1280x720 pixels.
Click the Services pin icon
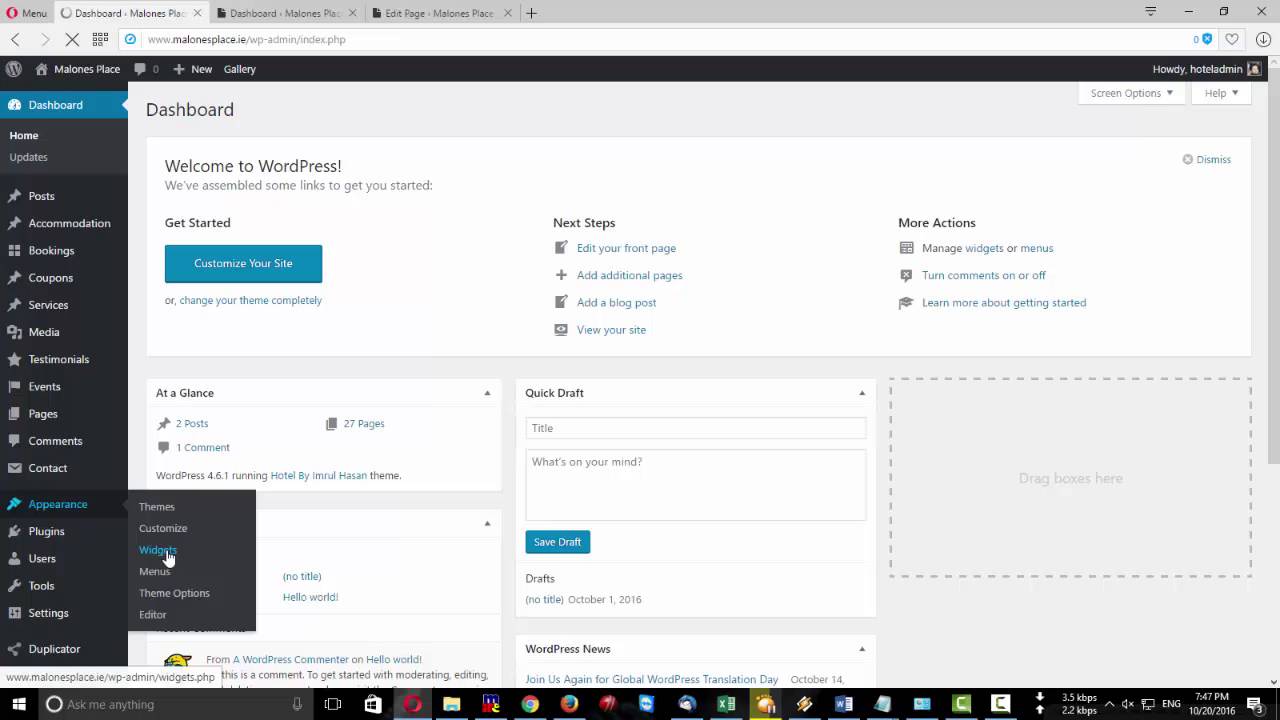tap(14, 305)
